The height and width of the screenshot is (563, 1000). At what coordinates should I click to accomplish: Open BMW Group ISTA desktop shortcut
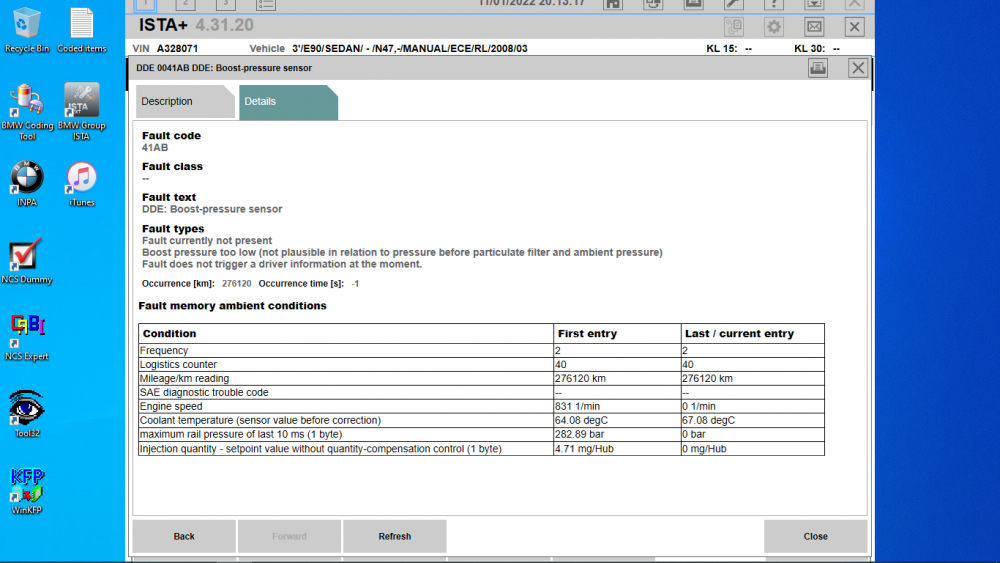click(82, 112)
